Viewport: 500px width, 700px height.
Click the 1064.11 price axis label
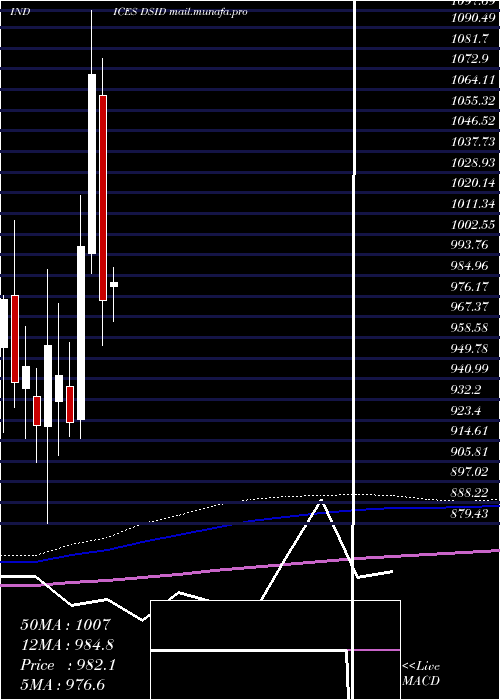click(x=473, y=80)
